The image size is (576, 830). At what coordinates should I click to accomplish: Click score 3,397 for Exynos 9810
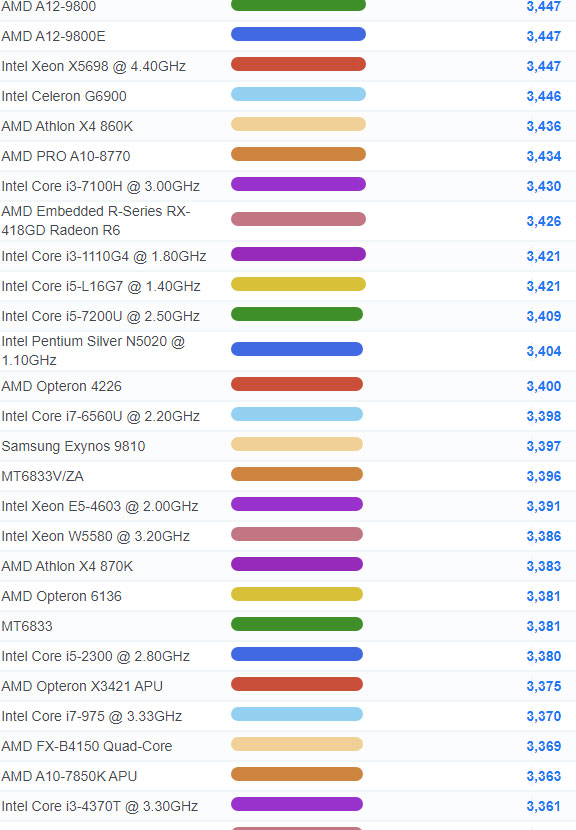click(x=544, y=446)
